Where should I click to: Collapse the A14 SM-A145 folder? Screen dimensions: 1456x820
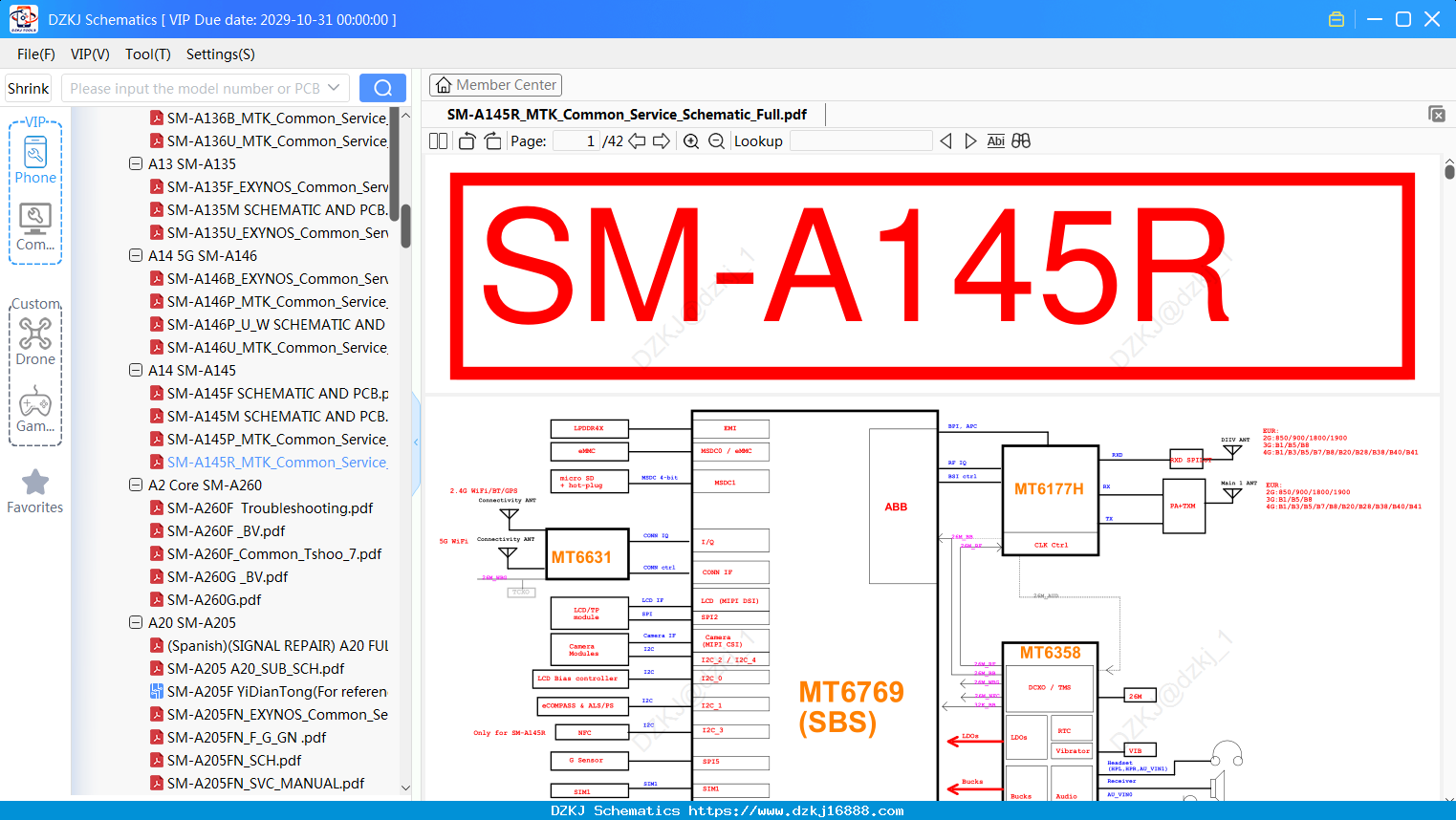tap(136, 370)
